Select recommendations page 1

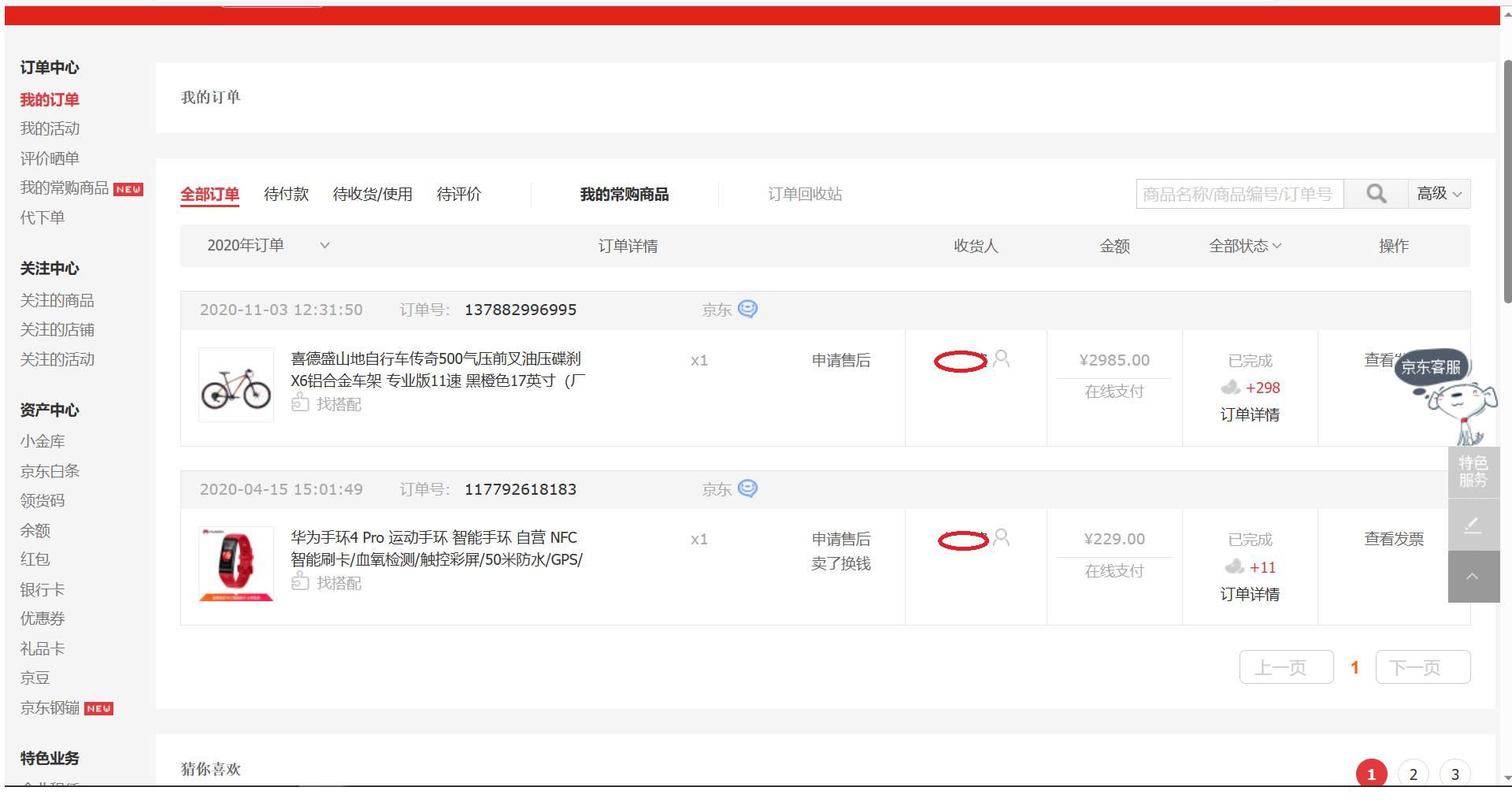pyautogui.click(x=1371, y=774)
